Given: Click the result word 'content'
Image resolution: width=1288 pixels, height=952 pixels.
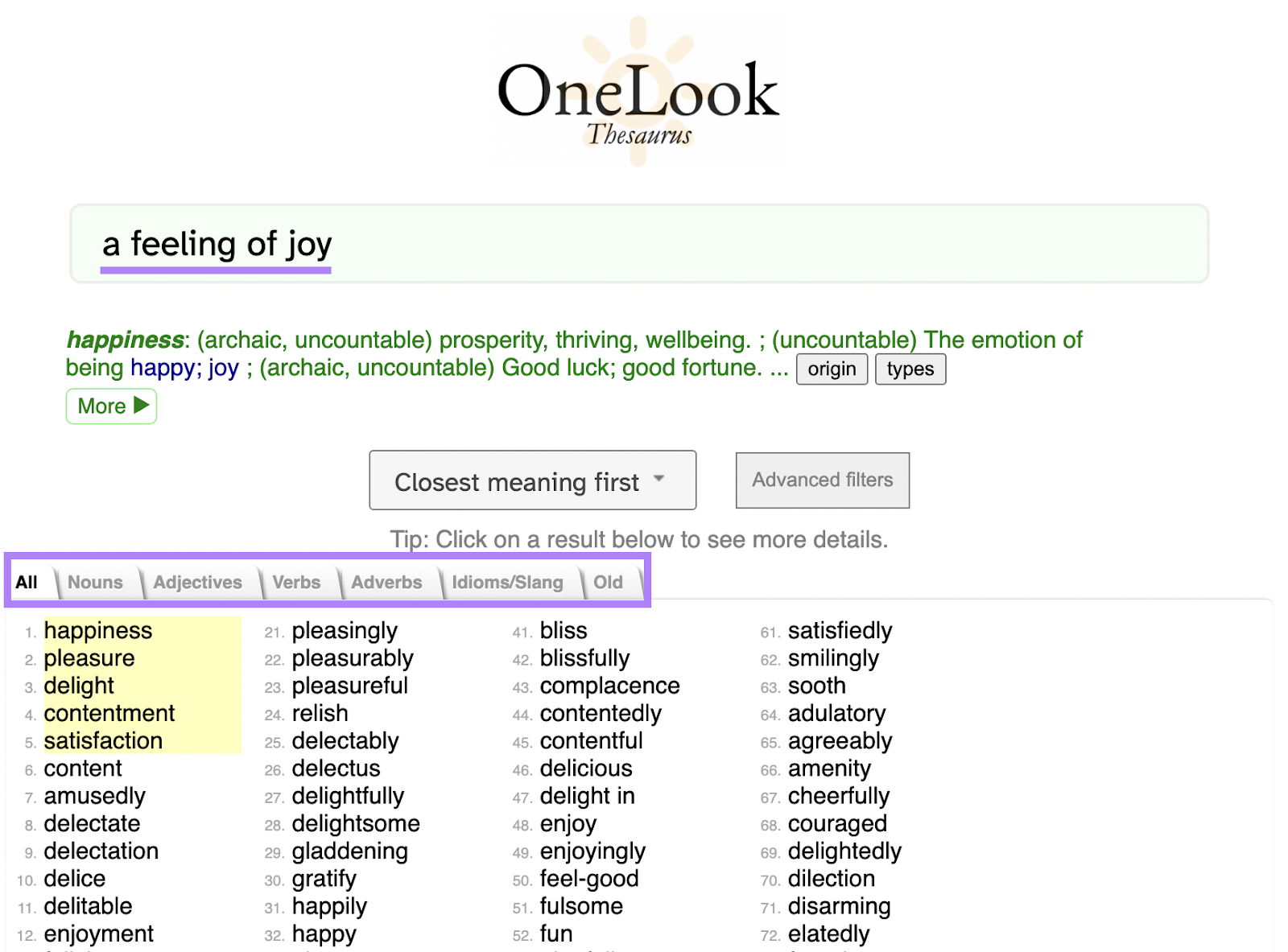Looking at the screenshot, I should tap(83, 769).
